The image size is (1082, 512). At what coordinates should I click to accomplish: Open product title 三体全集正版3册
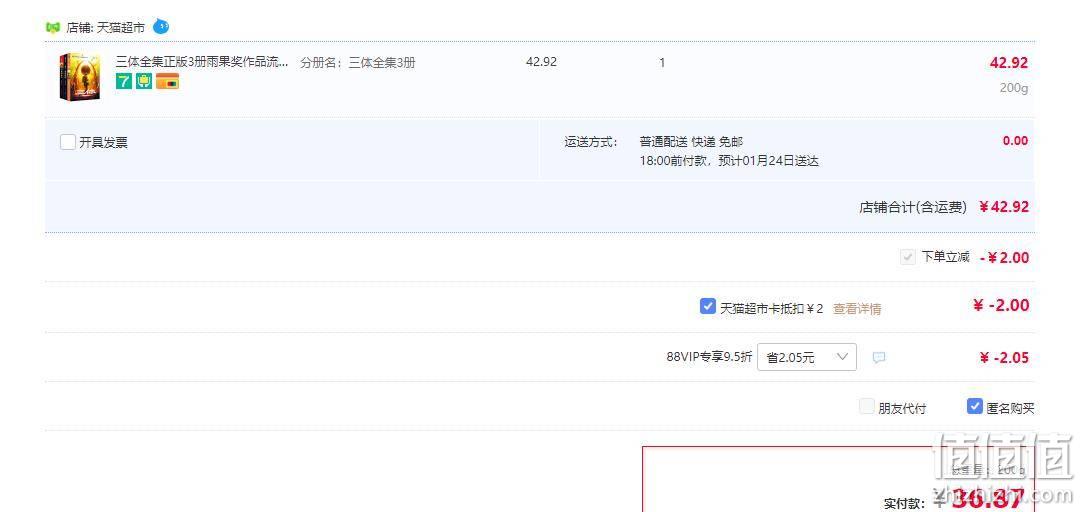coord(202,62)
